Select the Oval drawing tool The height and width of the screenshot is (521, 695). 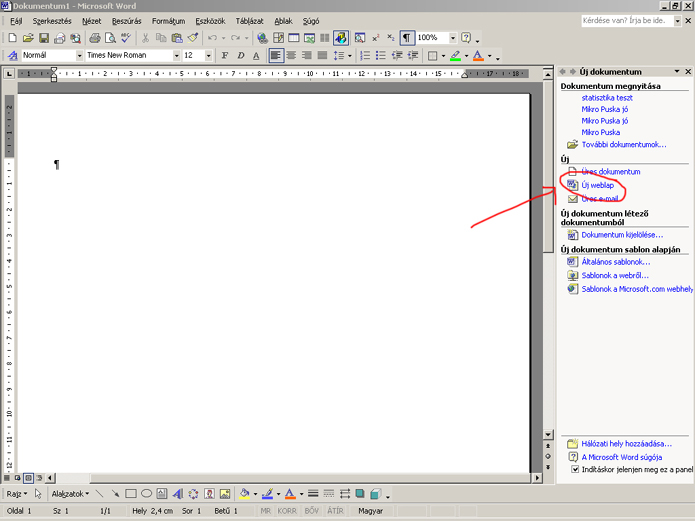147,494
